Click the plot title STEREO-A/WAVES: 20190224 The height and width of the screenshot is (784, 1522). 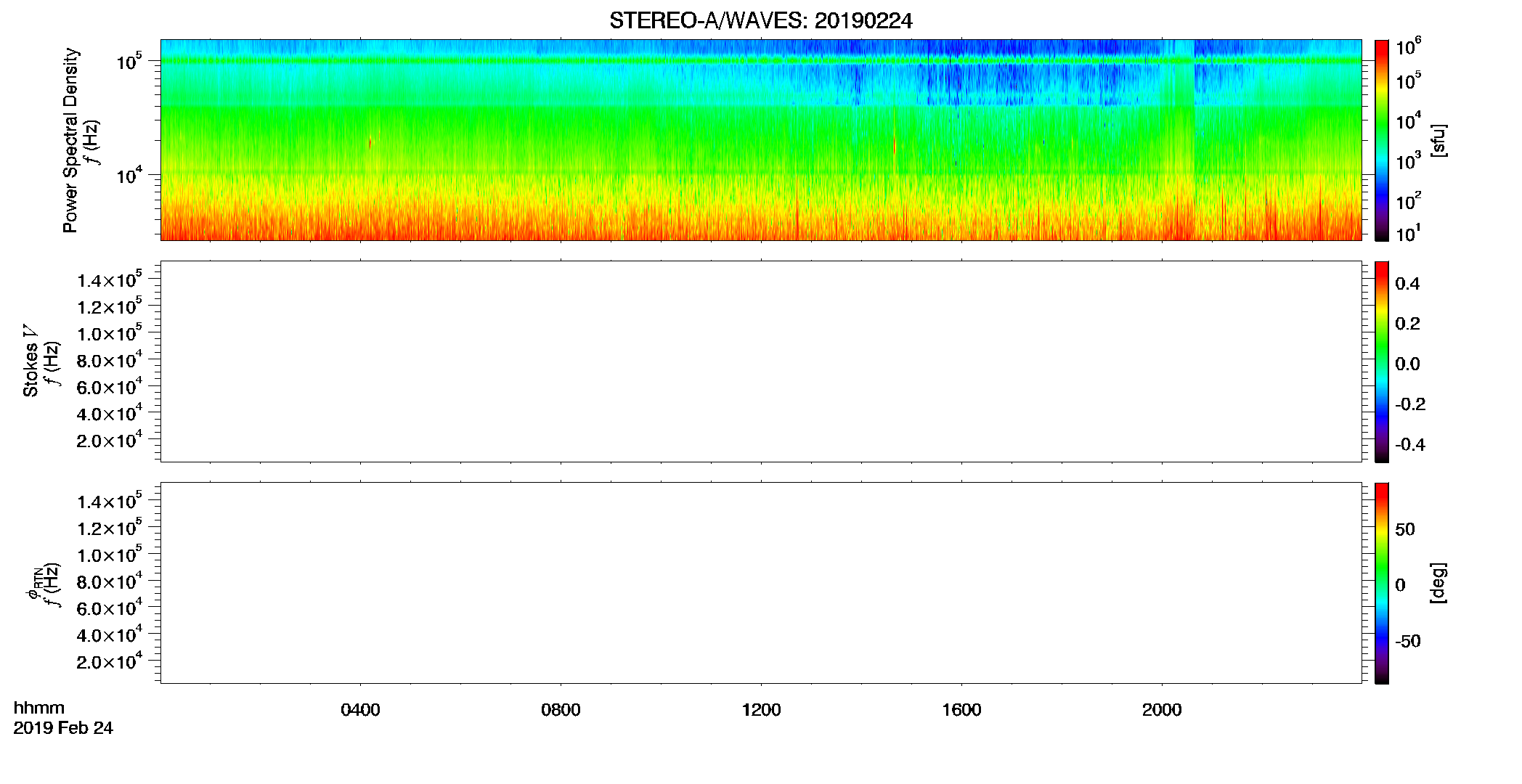(x=761, y=21)
